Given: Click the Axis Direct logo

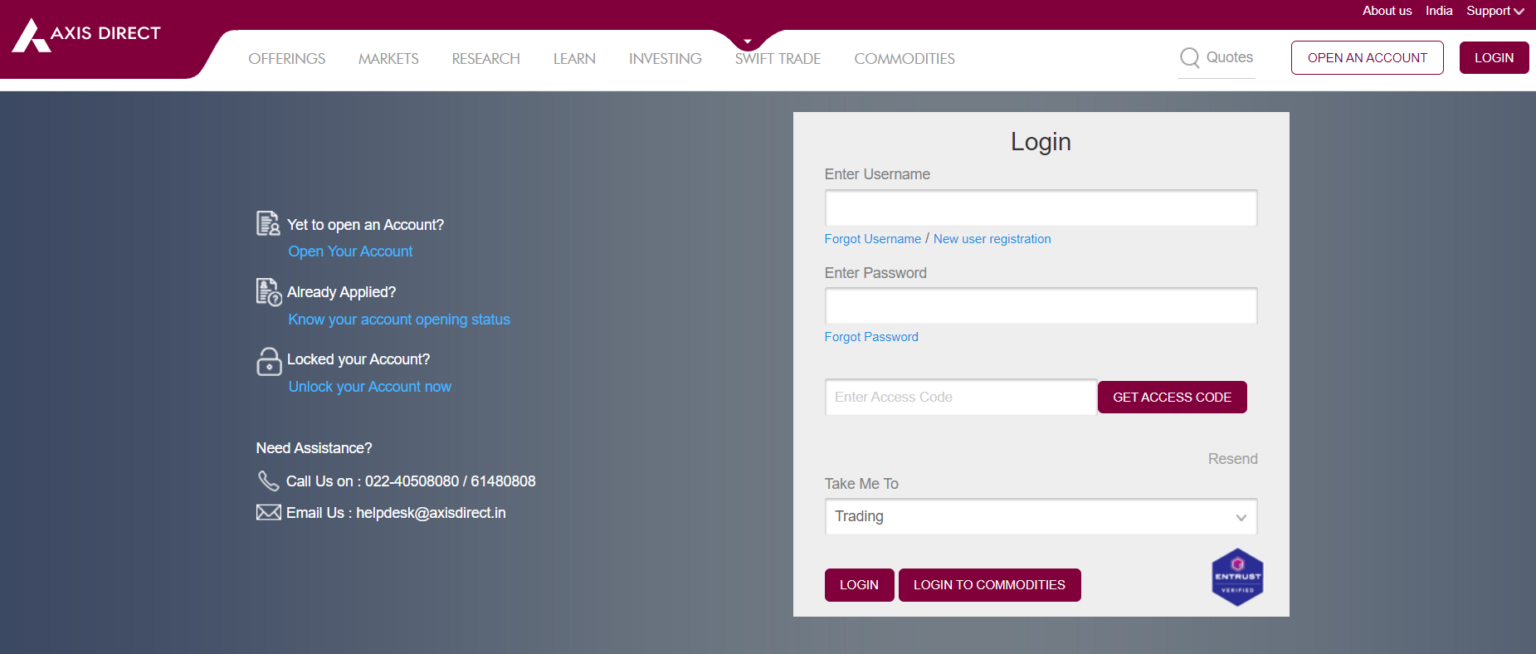Looking at the screenshot, I should coord(86,35).
